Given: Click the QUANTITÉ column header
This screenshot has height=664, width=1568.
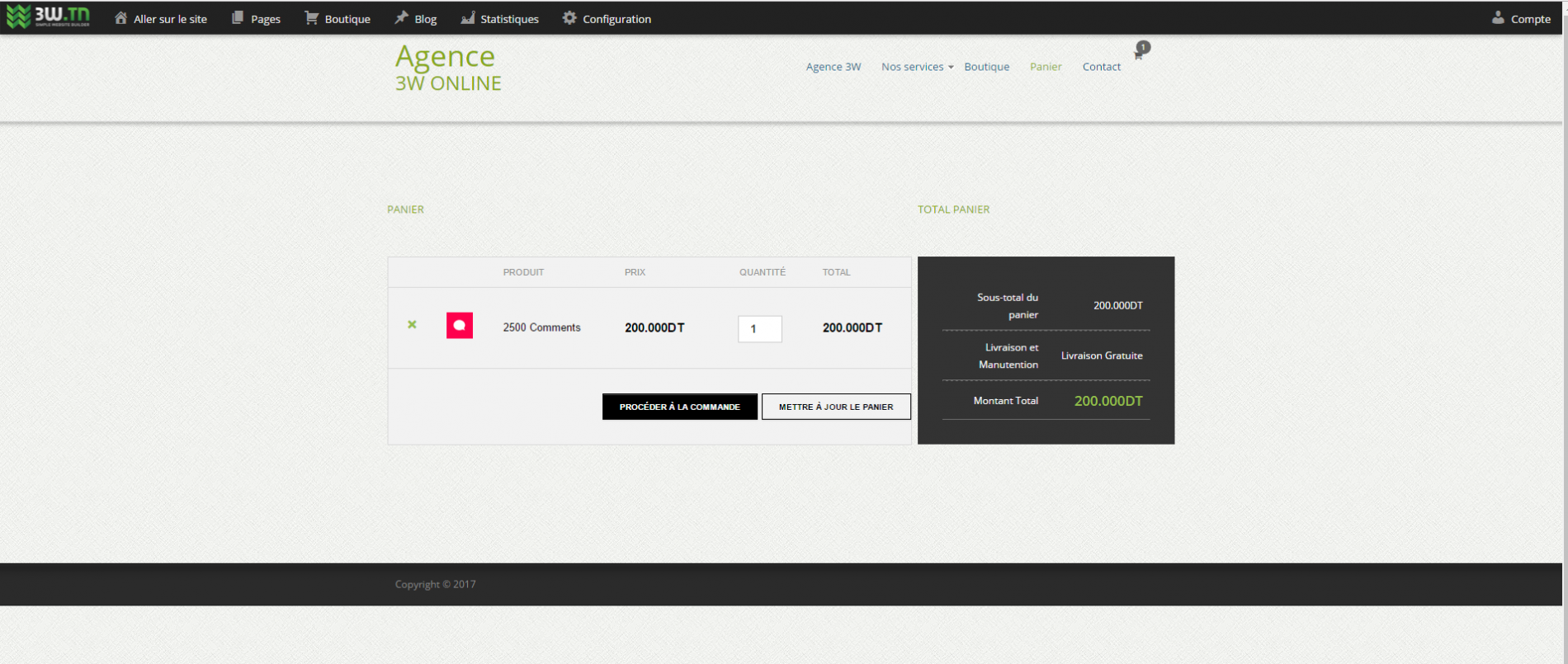Looking at the screenshot, I should (763, 272).
